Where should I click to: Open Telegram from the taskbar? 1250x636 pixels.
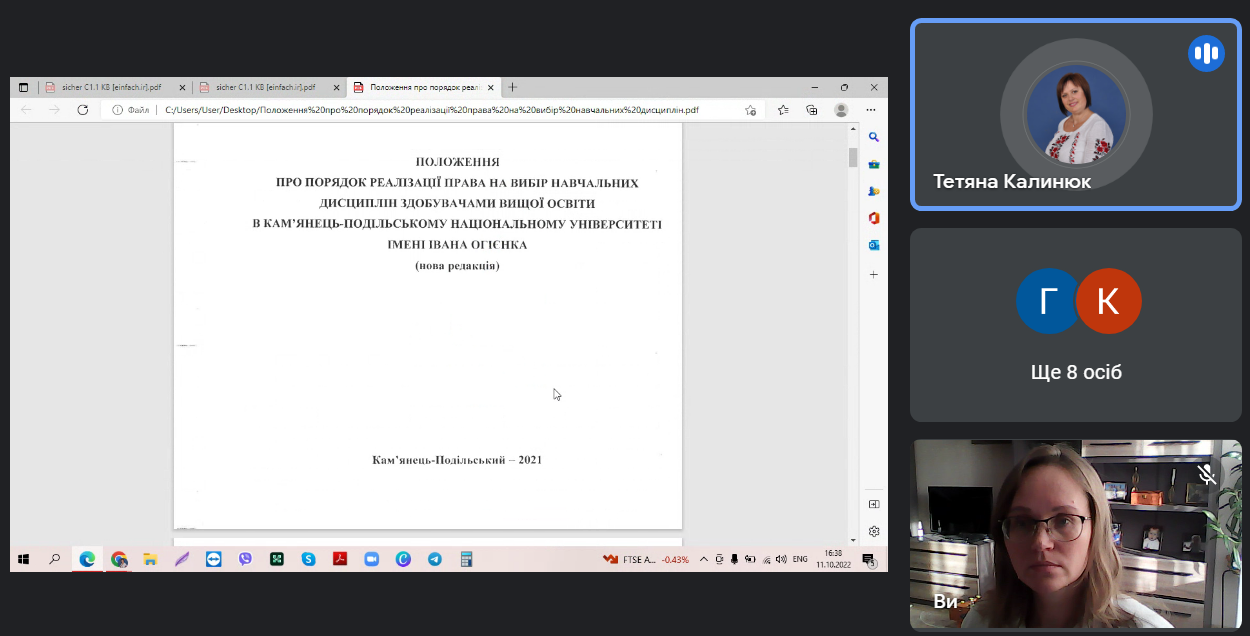point(434,560)
